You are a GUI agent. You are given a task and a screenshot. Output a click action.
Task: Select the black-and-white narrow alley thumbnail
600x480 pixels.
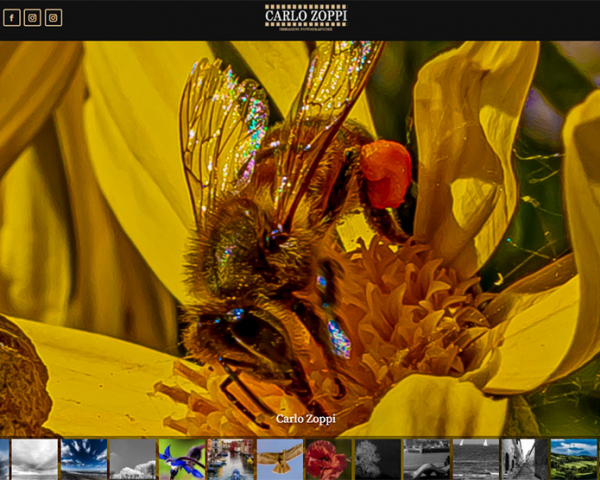(525, 459)
